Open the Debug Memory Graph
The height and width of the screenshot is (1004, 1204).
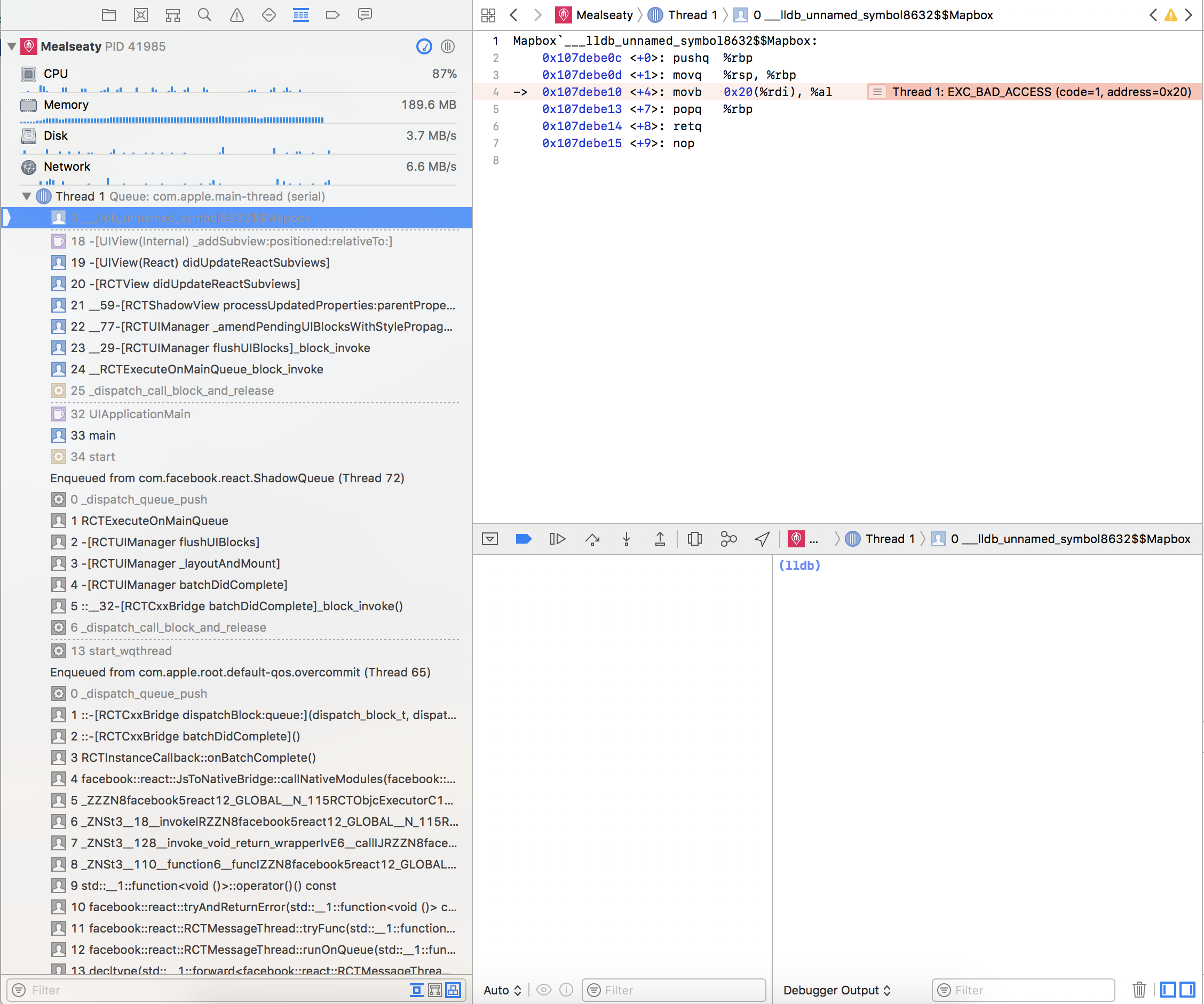pyautogui.click(x=728, y=539)
